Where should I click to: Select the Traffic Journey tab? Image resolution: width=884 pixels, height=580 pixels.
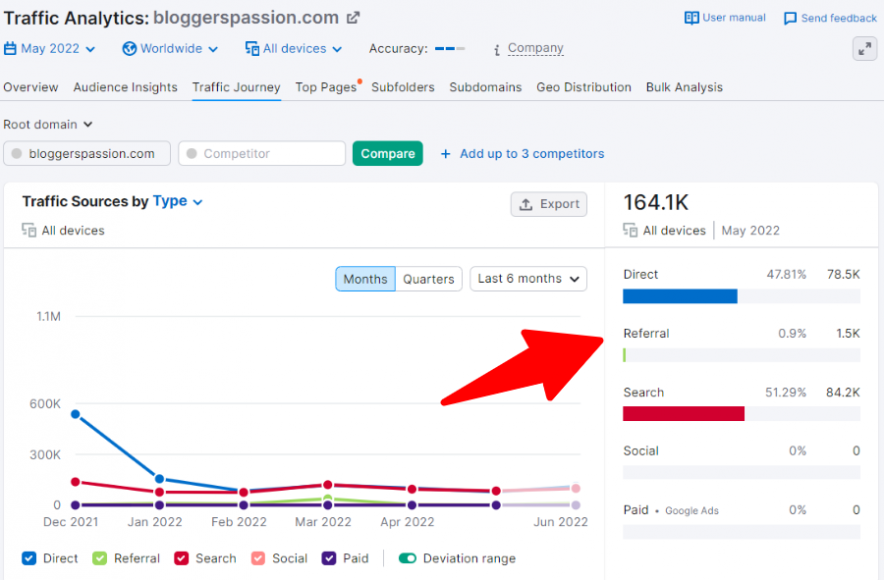point(236,87)
